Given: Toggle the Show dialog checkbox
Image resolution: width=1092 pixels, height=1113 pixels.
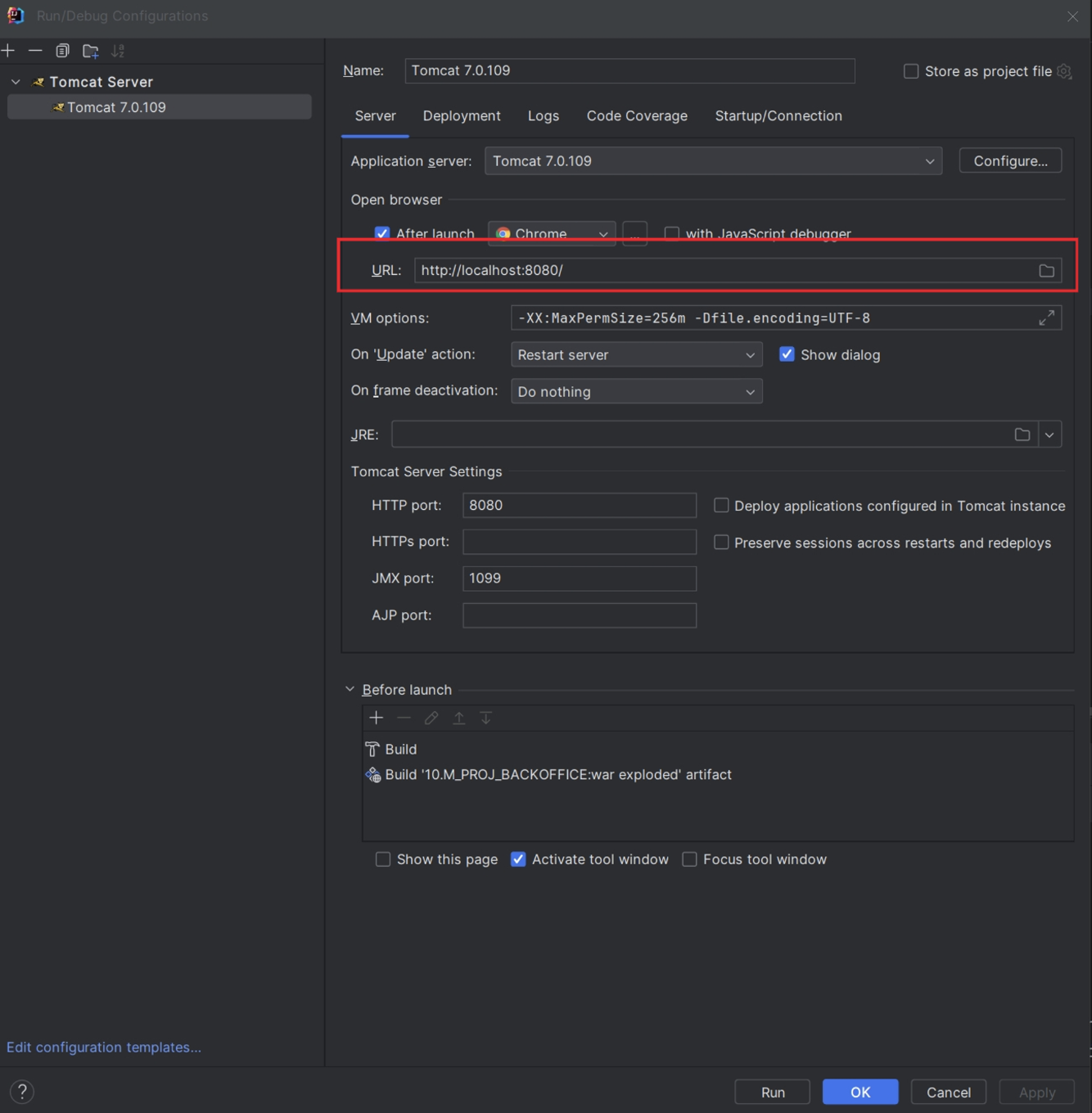Looking at the screenshot, I should tap(787, 354).
